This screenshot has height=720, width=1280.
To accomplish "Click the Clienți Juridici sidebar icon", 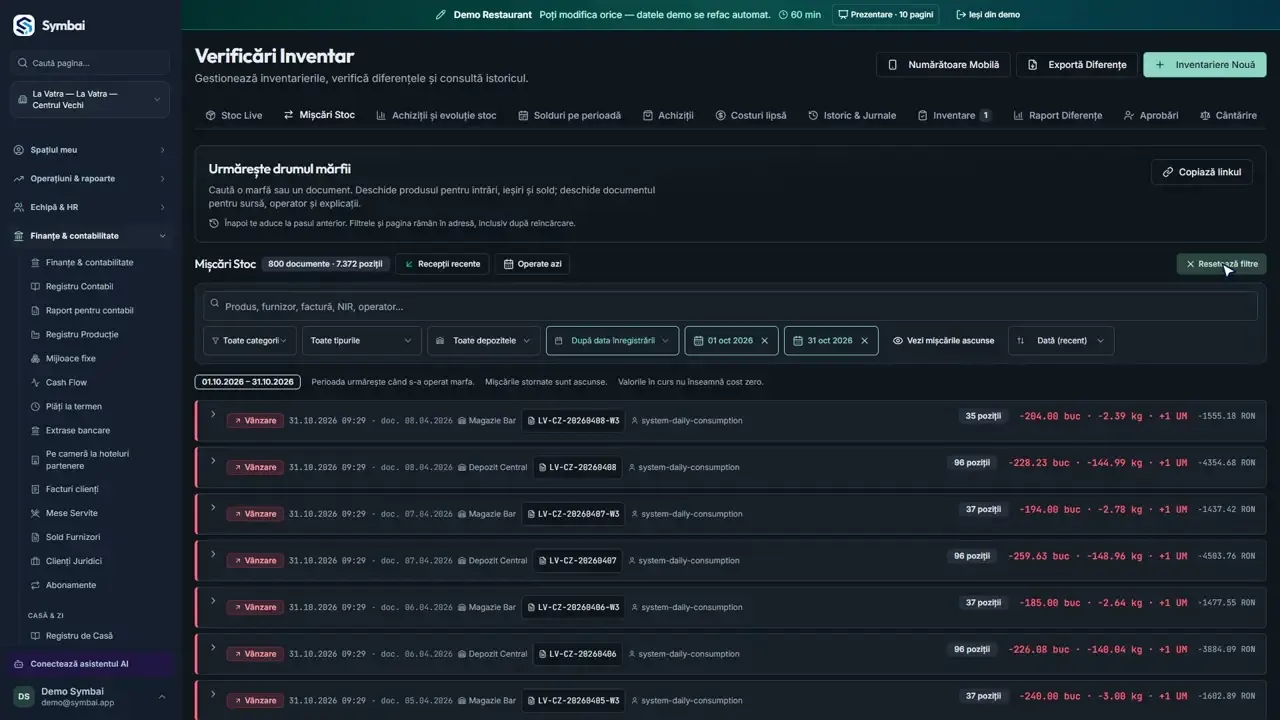I will click(x=36, y=562).
